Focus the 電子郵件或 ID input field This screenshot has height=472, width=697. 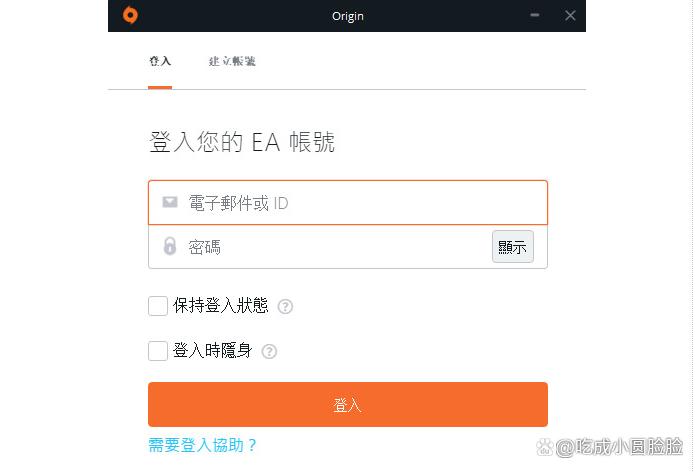tap(348, 203)
